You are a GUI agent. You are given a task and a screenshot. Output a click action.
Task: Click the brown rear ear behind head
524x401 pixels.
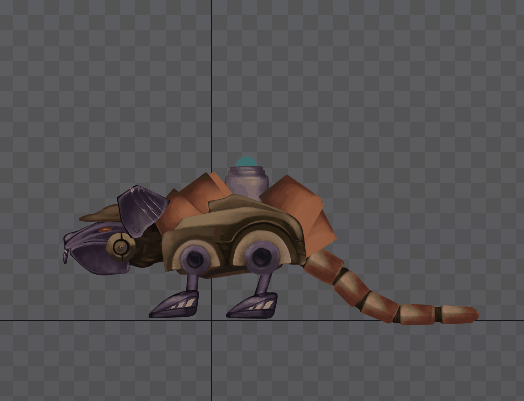[x=100, y=214]
